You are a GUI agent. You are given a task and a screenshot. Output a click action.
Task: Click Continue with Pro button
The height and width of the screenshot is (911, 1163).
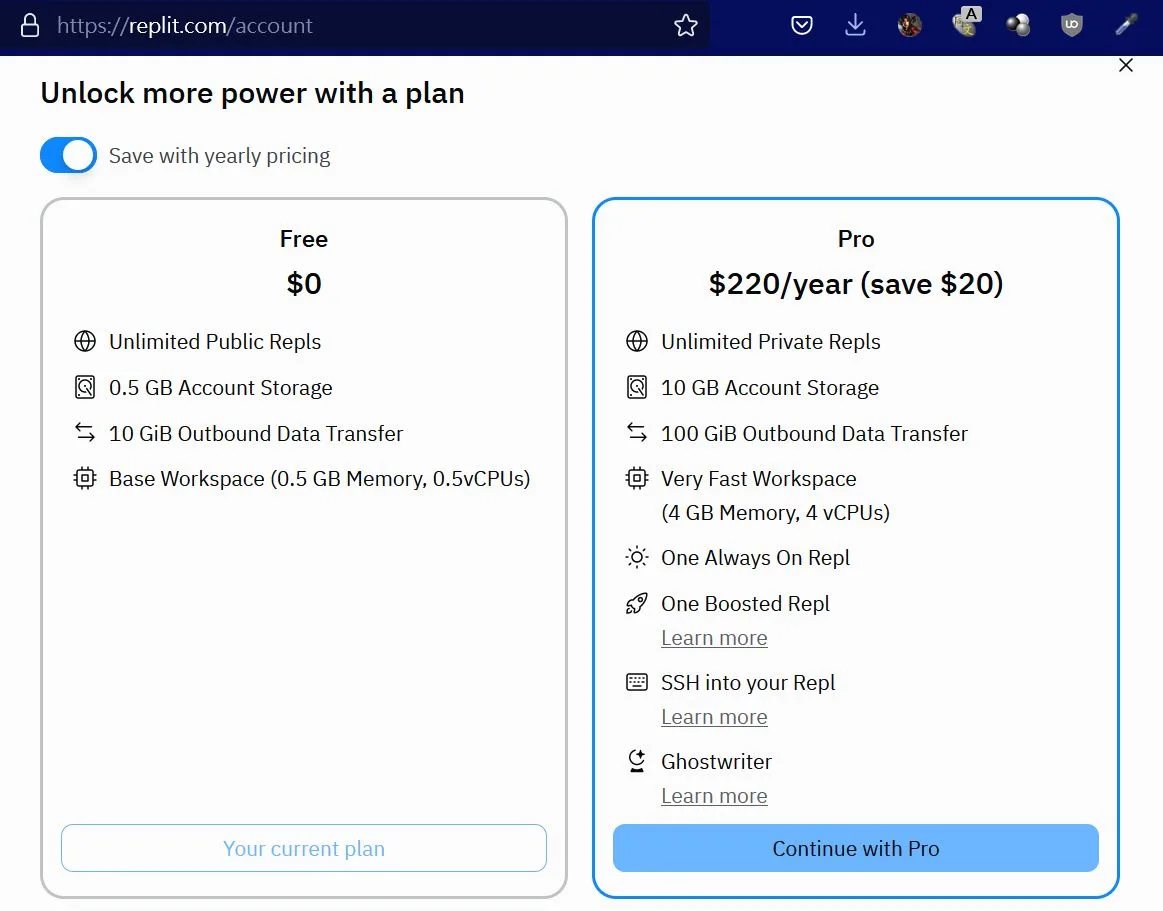(x=855, y=848)
